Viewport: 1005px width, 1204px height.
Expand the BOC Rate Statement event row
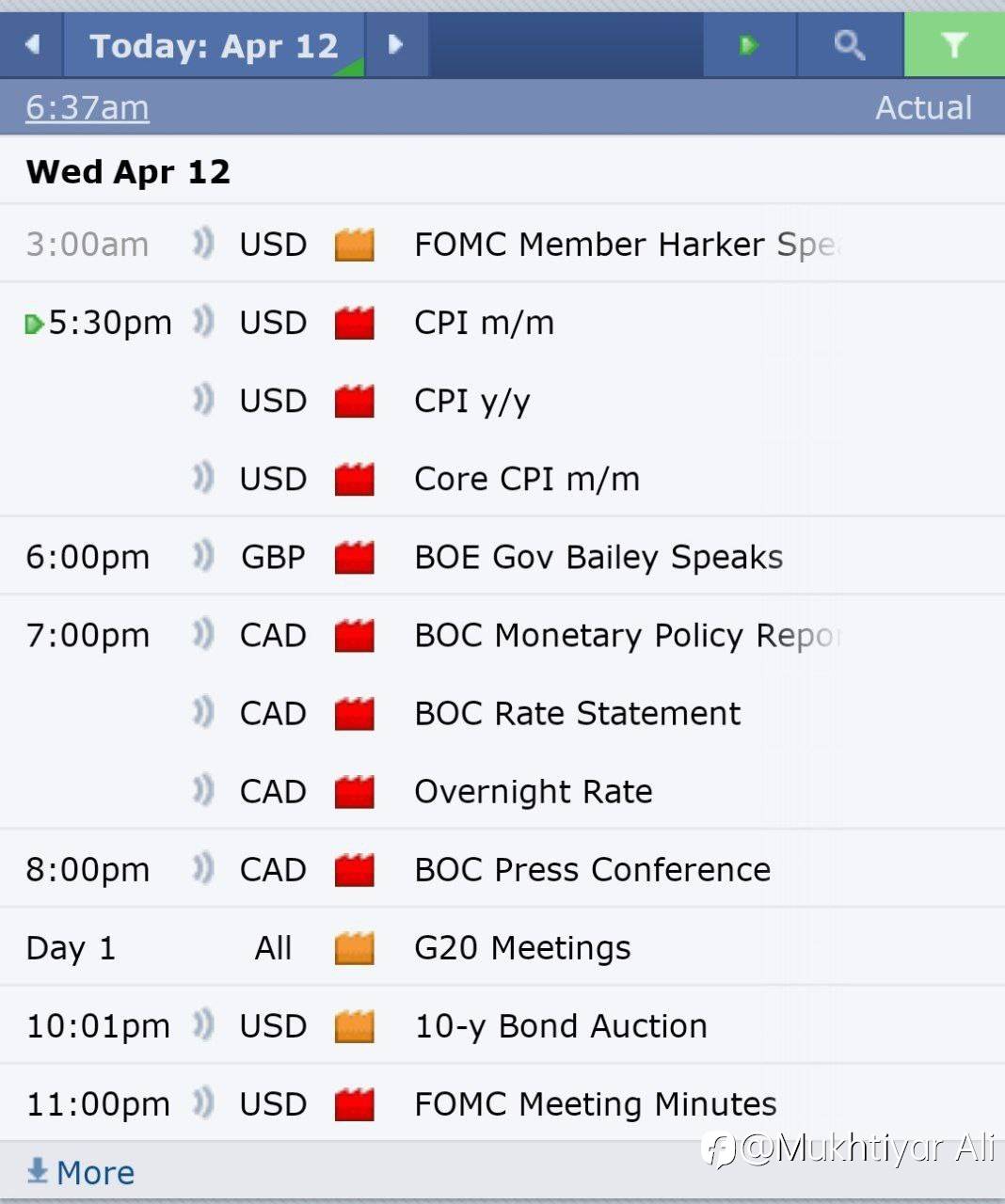point(577,714)
